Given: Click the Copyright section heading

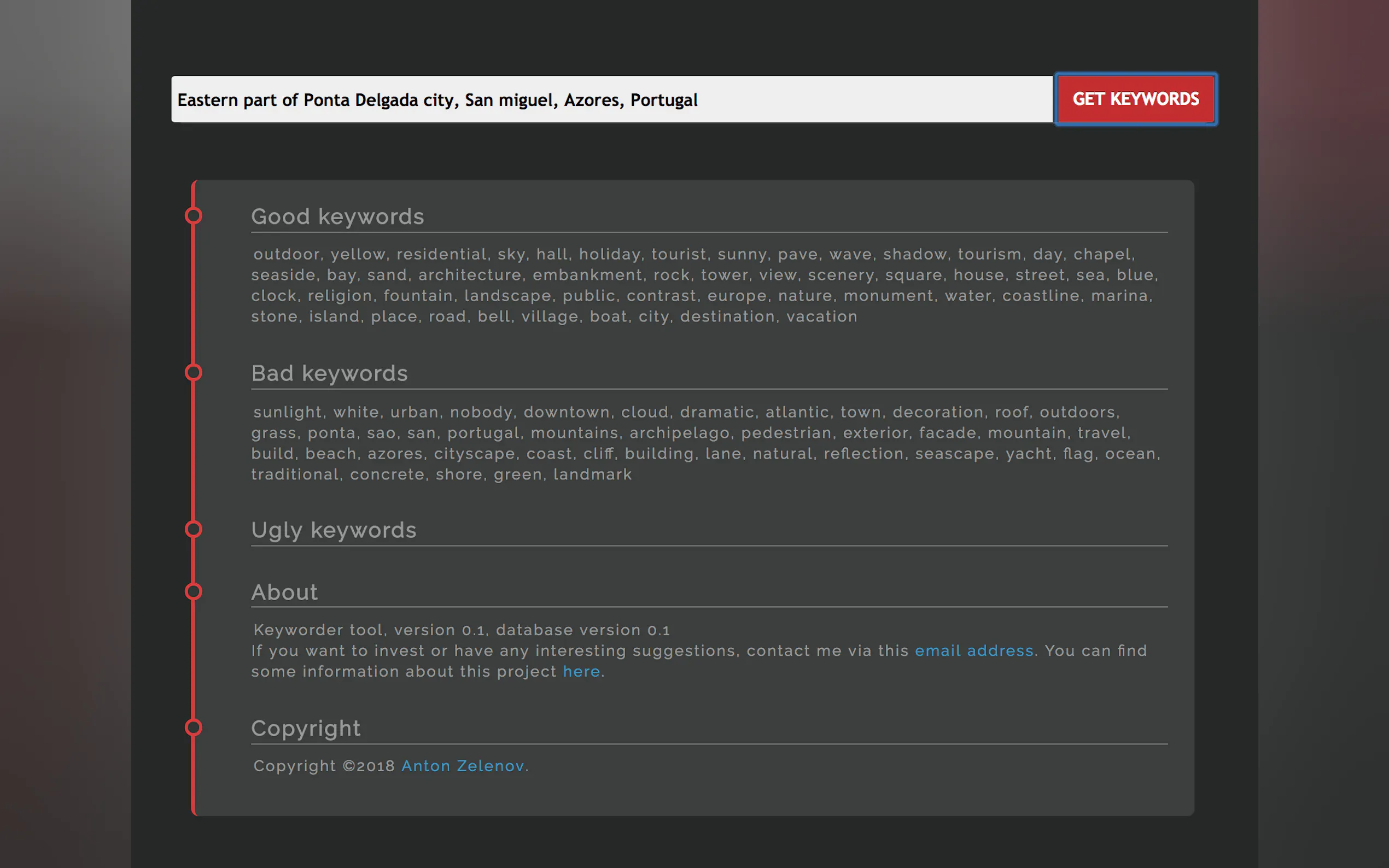Looking at the screenshot, I should (306, 729).
